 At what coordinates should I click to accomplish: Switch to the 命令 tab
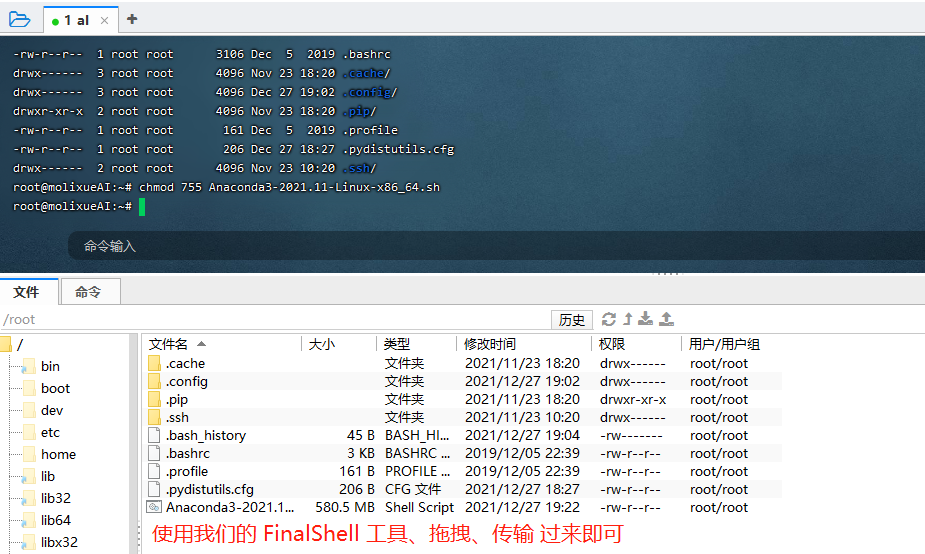[89, 292]
